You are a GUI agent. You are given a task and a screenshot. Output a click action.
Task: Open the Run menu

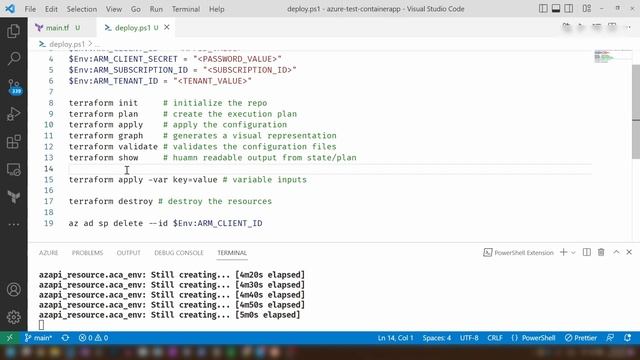pos(156,9)
